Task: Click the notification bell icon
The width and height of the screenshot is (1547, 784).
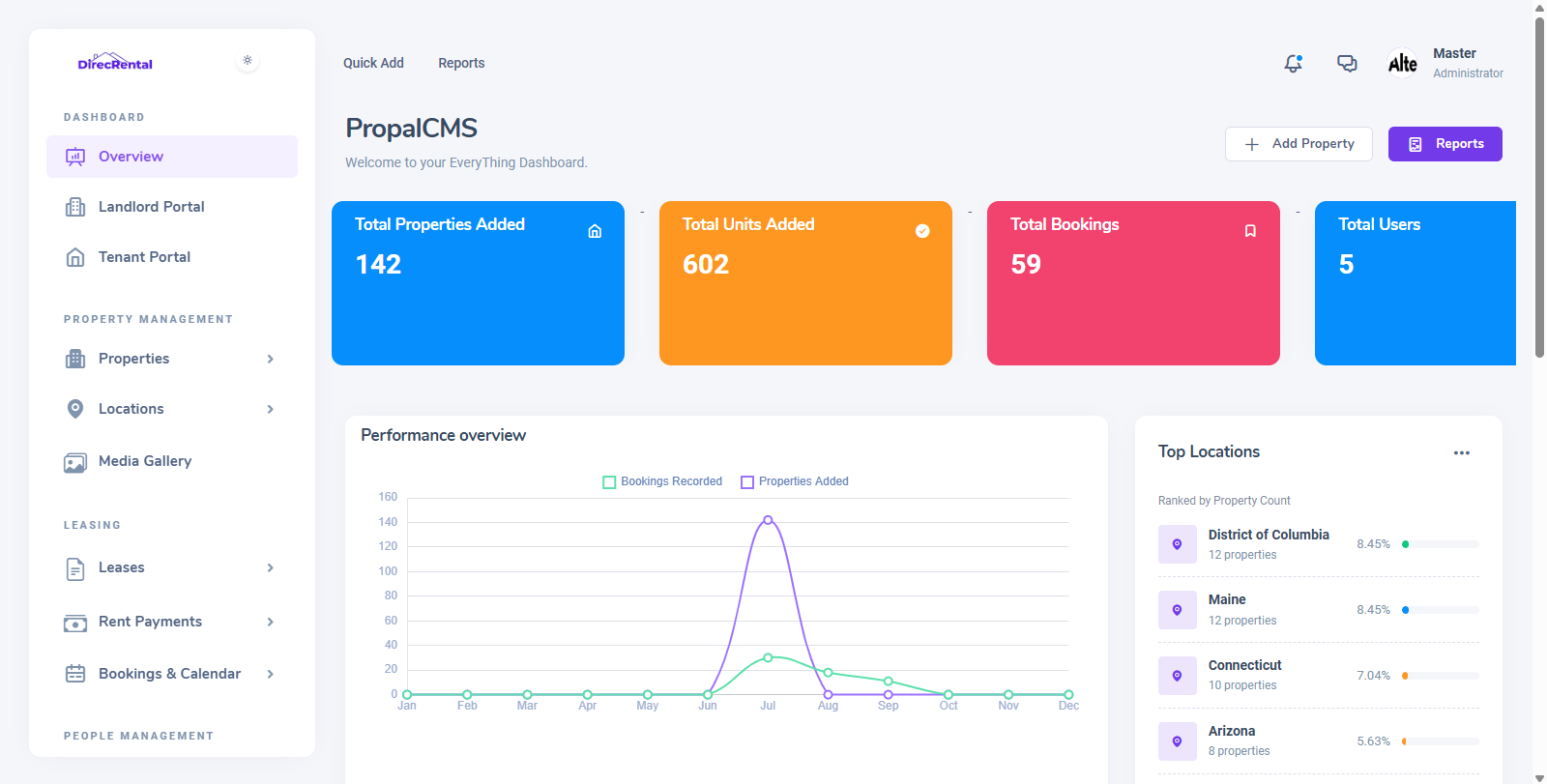Action: tap(1293, 64)
